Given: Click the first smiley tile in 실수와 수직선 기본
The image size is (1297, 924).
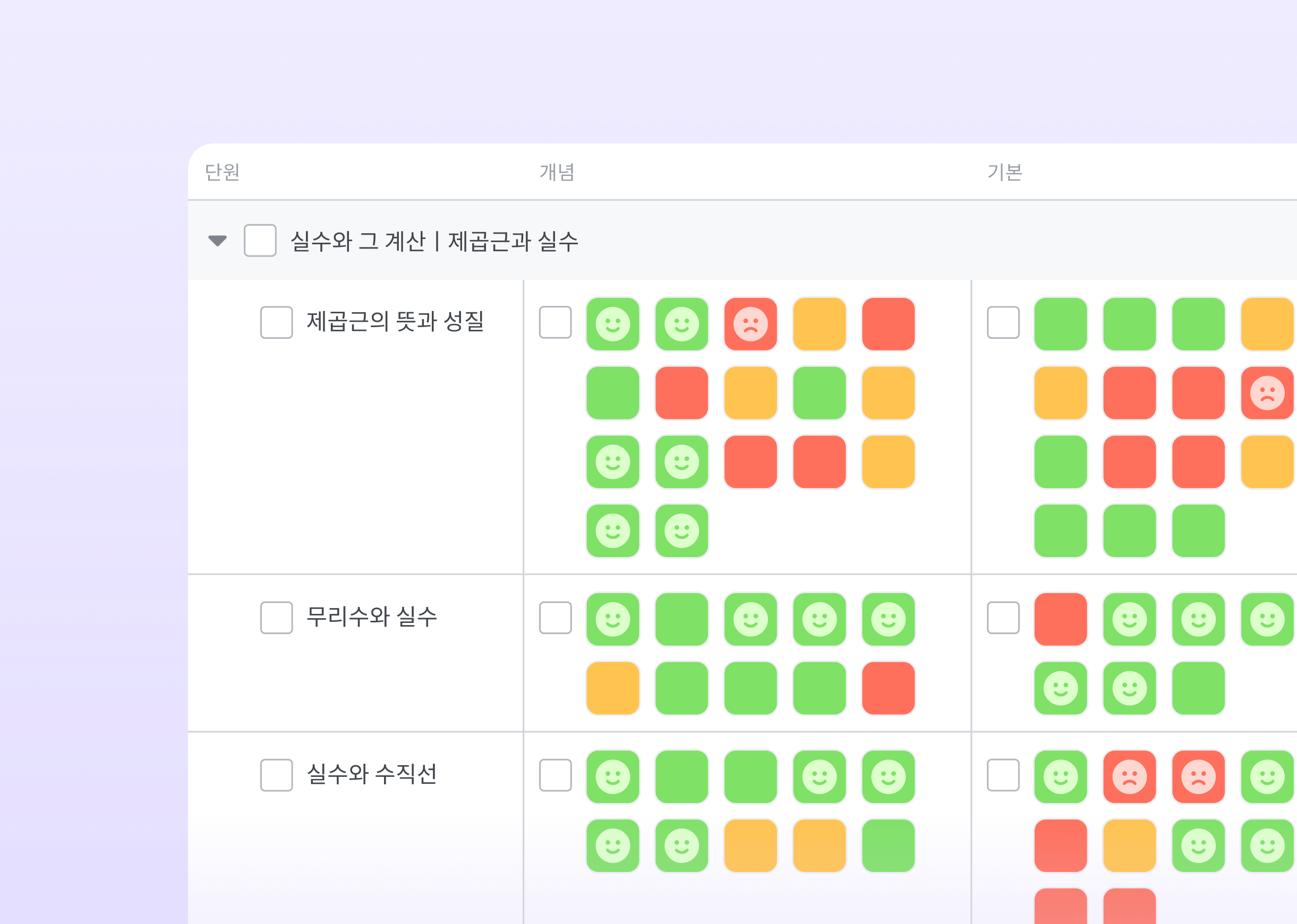Looking at the screenshot, I should [x=1061, y=776].
